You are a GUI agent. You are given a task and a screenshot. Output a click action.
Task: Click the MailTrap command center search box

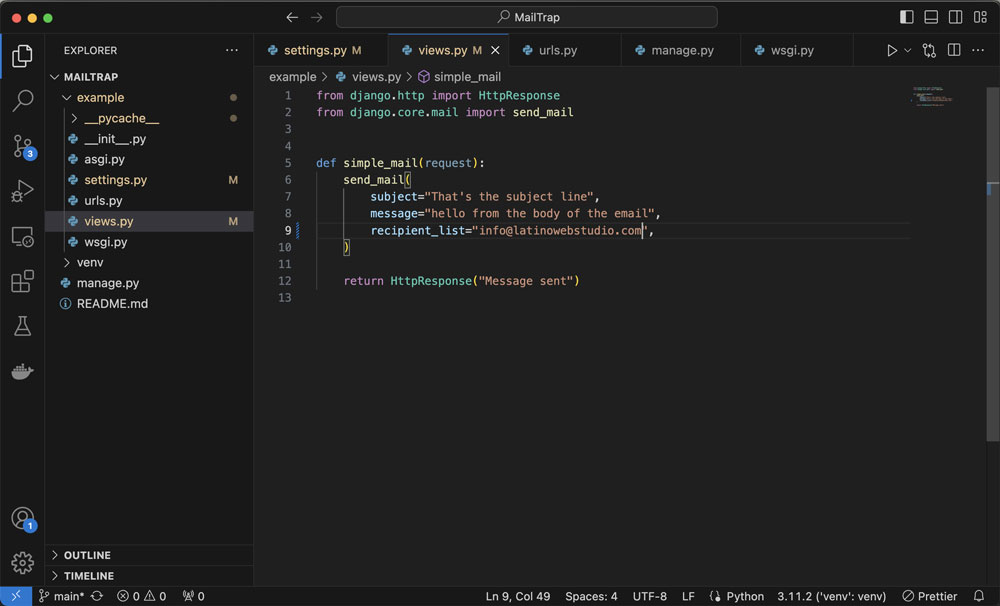point(527,17)
